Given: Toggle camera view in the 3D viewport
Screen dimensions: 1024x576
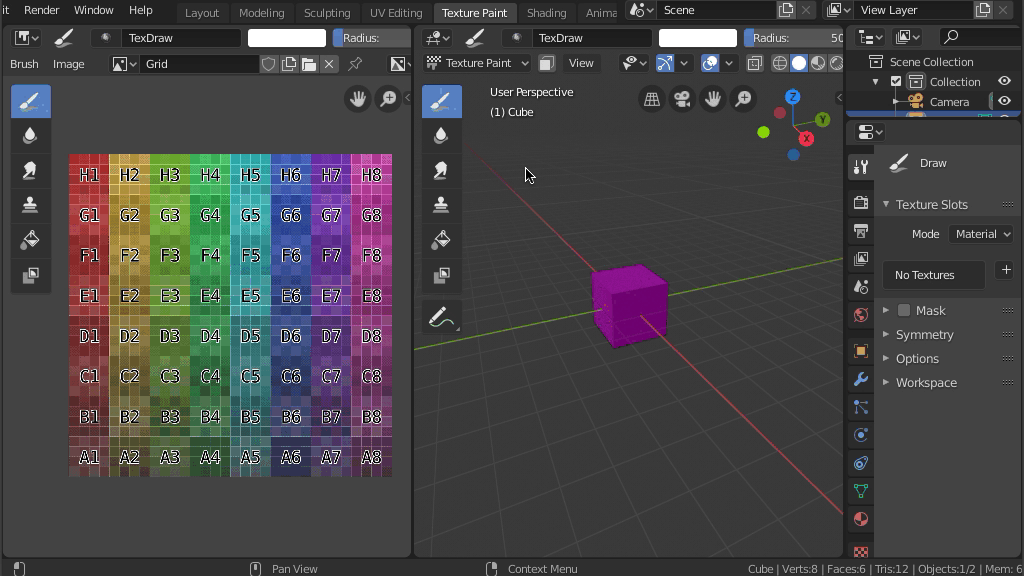Looking at the screenshot, I should pos(682,99).
